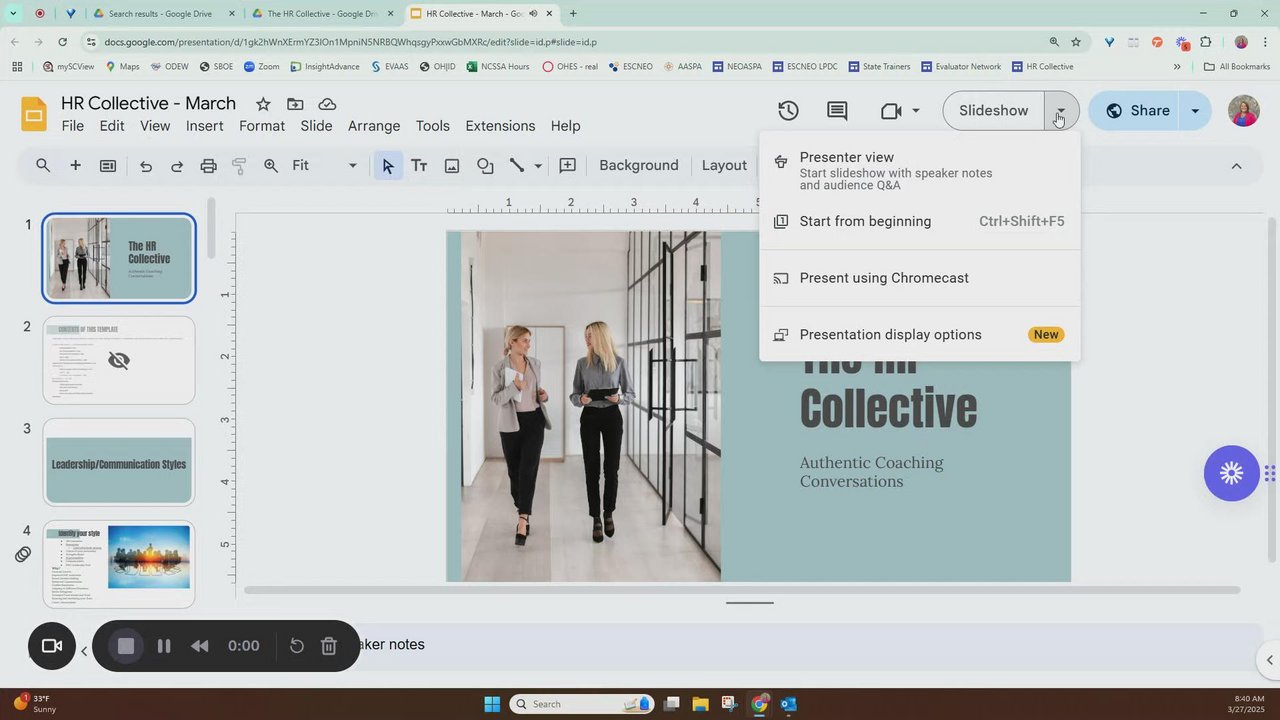Choose Start from beginning option
1280x720 pixels.
(865, 222)
